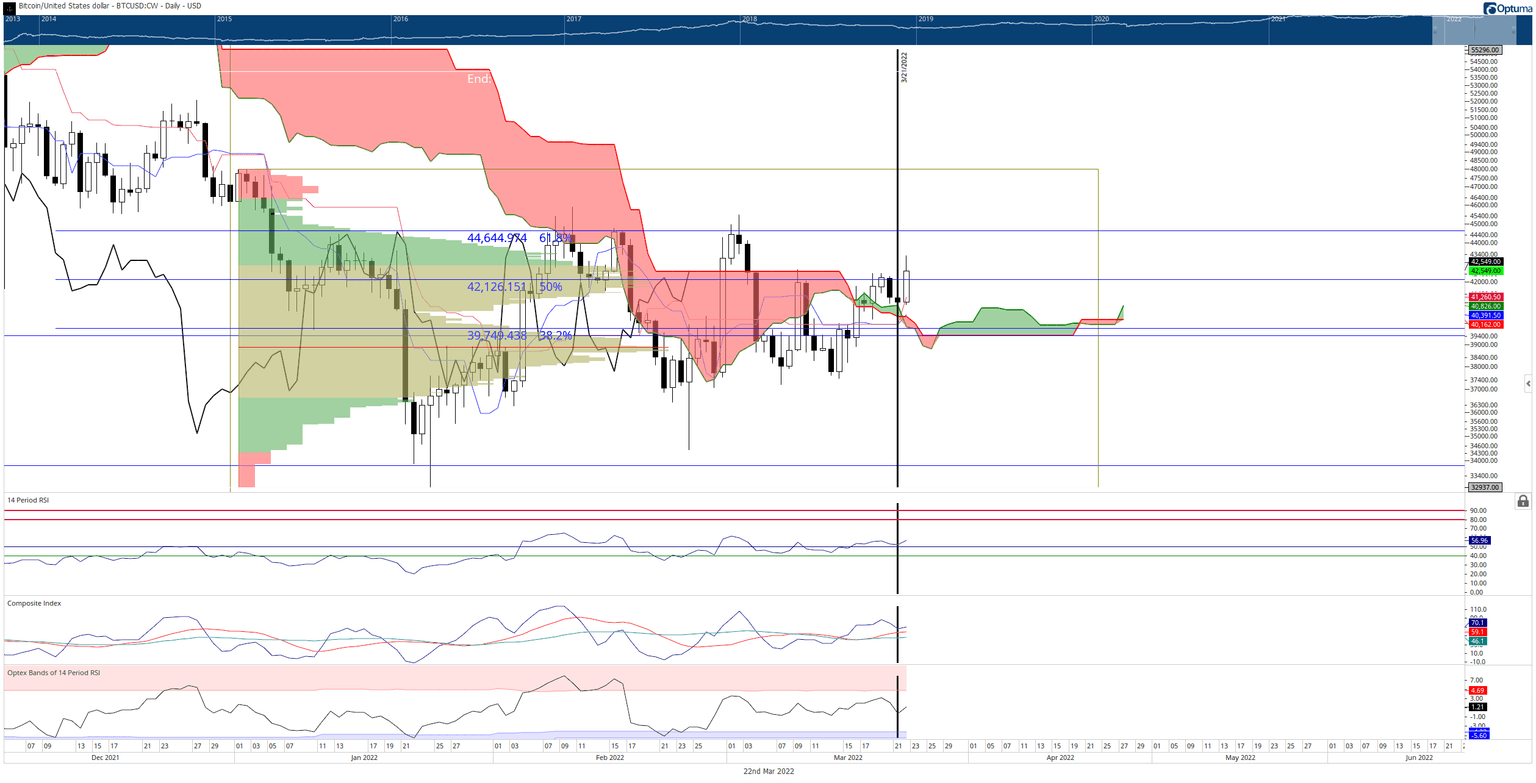Click the red 40,162.00 price tag
1536x783 pixels.
tap(1486, 325)
